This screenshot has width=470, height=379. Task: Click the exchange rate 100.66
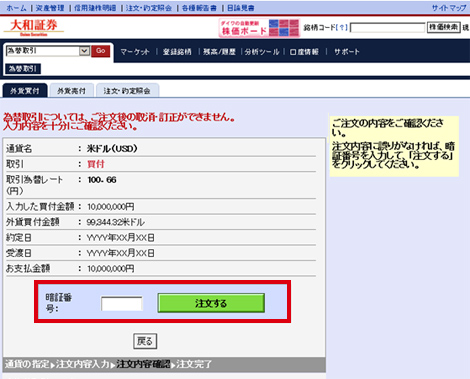[102, 180]
